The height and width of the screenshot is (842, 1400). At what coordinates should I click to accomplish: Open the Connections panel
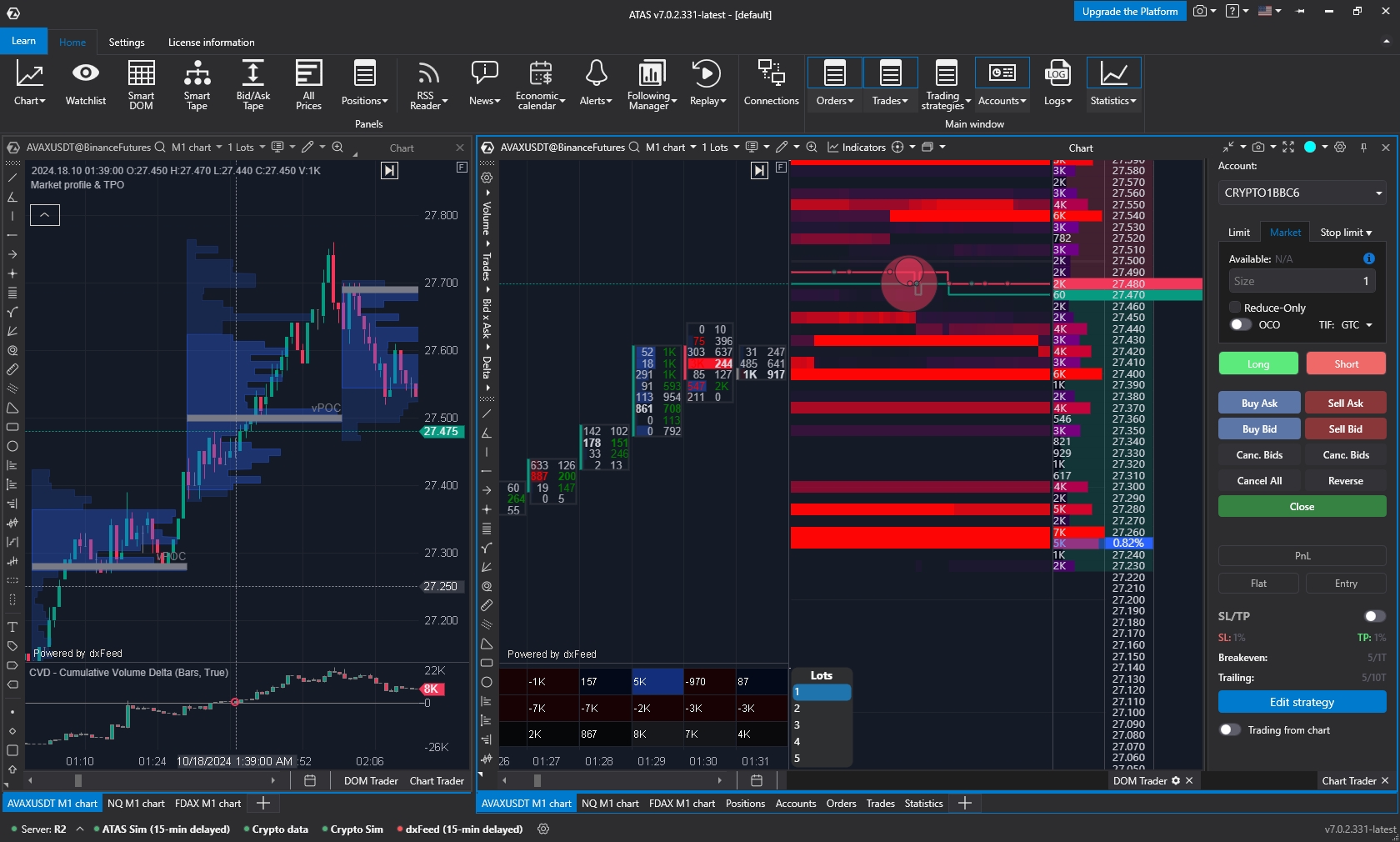coord(771,83)
